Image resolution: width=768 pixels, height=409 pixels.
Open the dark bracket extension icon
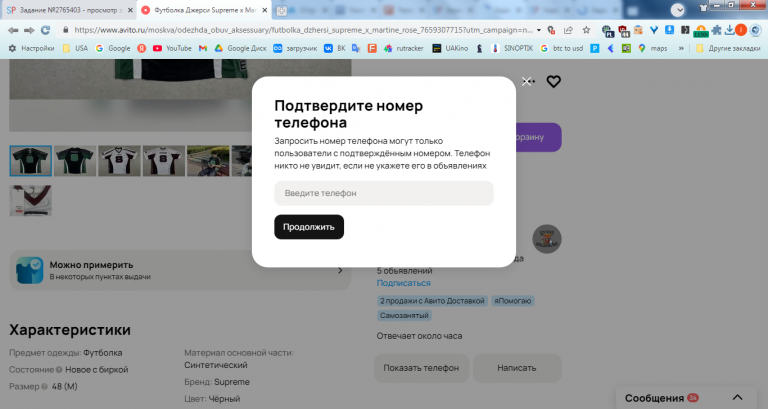(x=685, y=30)
